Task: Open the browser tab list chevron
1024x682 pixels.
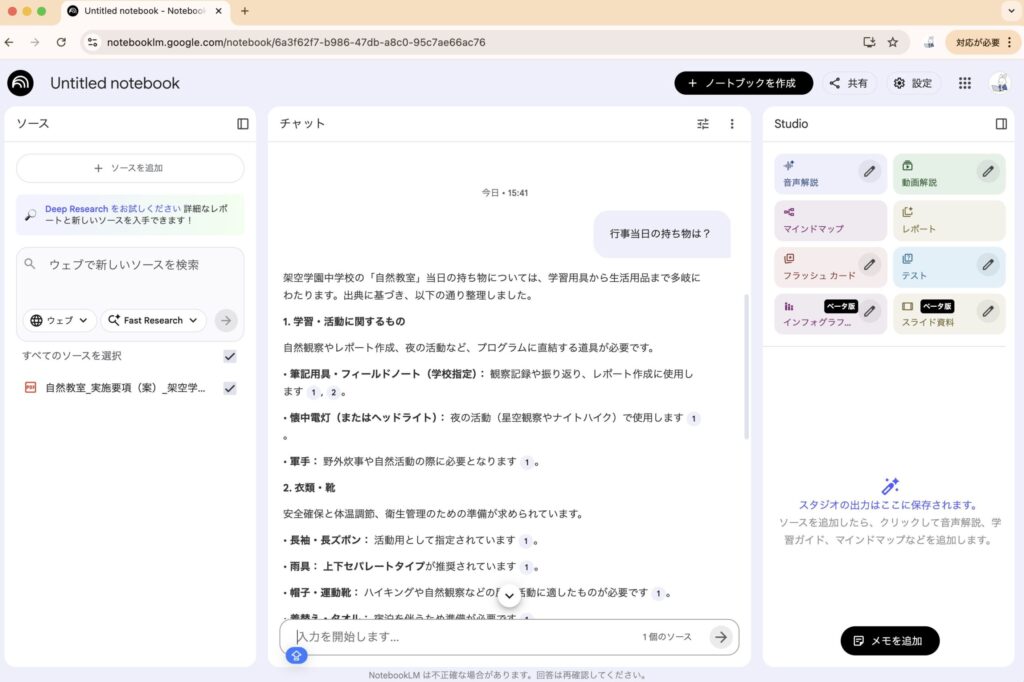Action: 1007,11
